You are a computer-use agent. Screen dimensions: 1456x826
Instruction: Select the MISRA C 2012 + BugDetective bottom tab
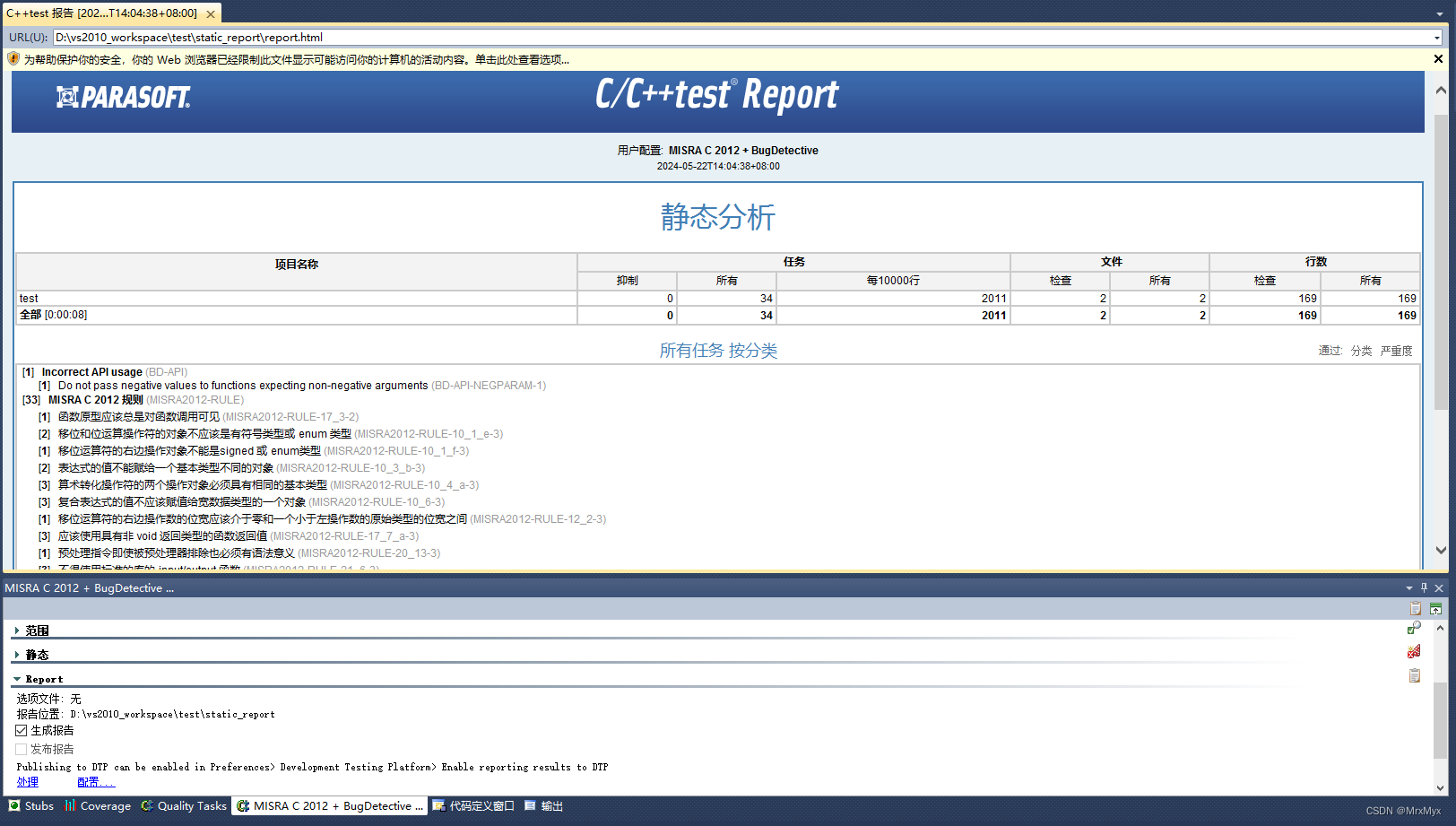coord(330,806)
